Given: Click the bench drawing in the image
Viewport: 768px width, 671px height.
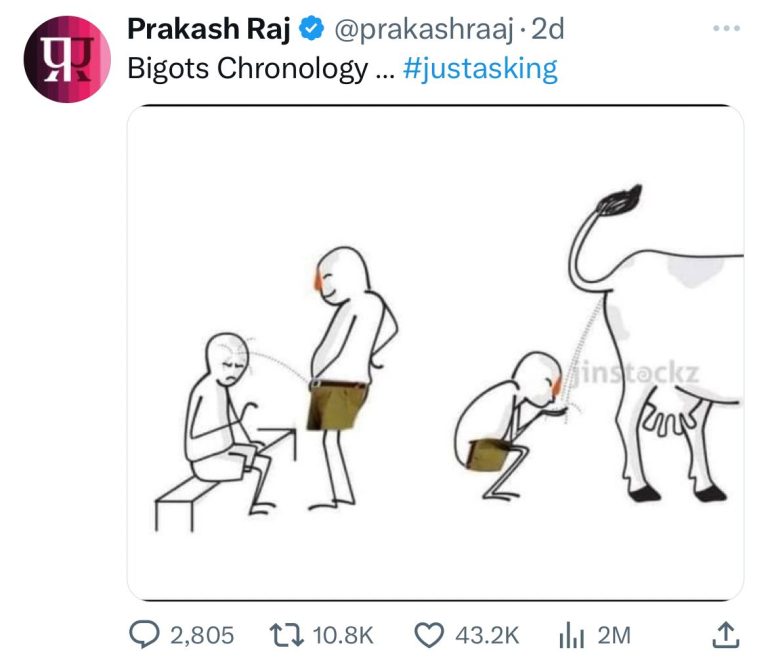Looking at the screenshot, I should tap(200, 490).
